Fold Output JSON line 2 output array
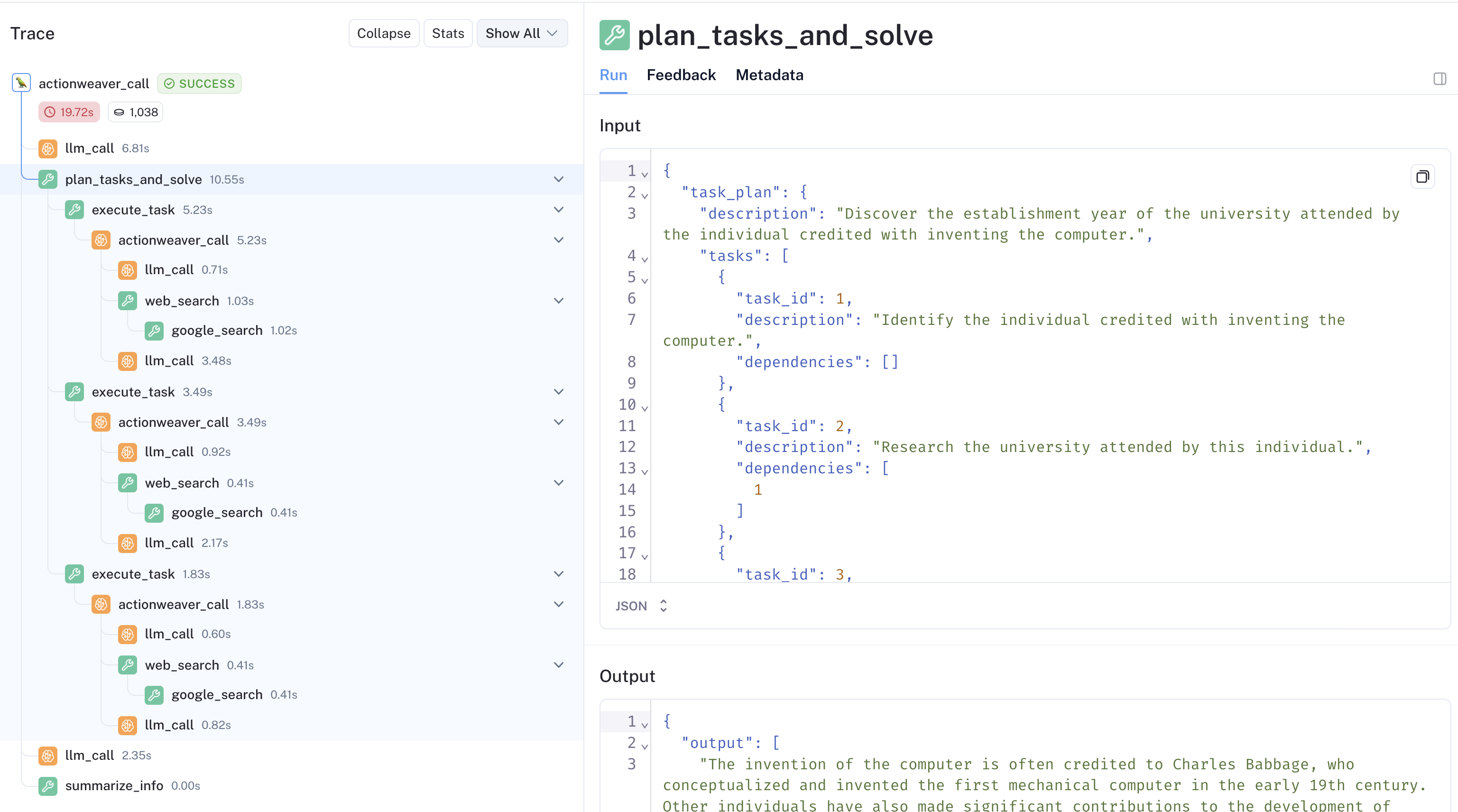Image resolution: width=1458 pixels, height=812 pixels. [644, 747]
